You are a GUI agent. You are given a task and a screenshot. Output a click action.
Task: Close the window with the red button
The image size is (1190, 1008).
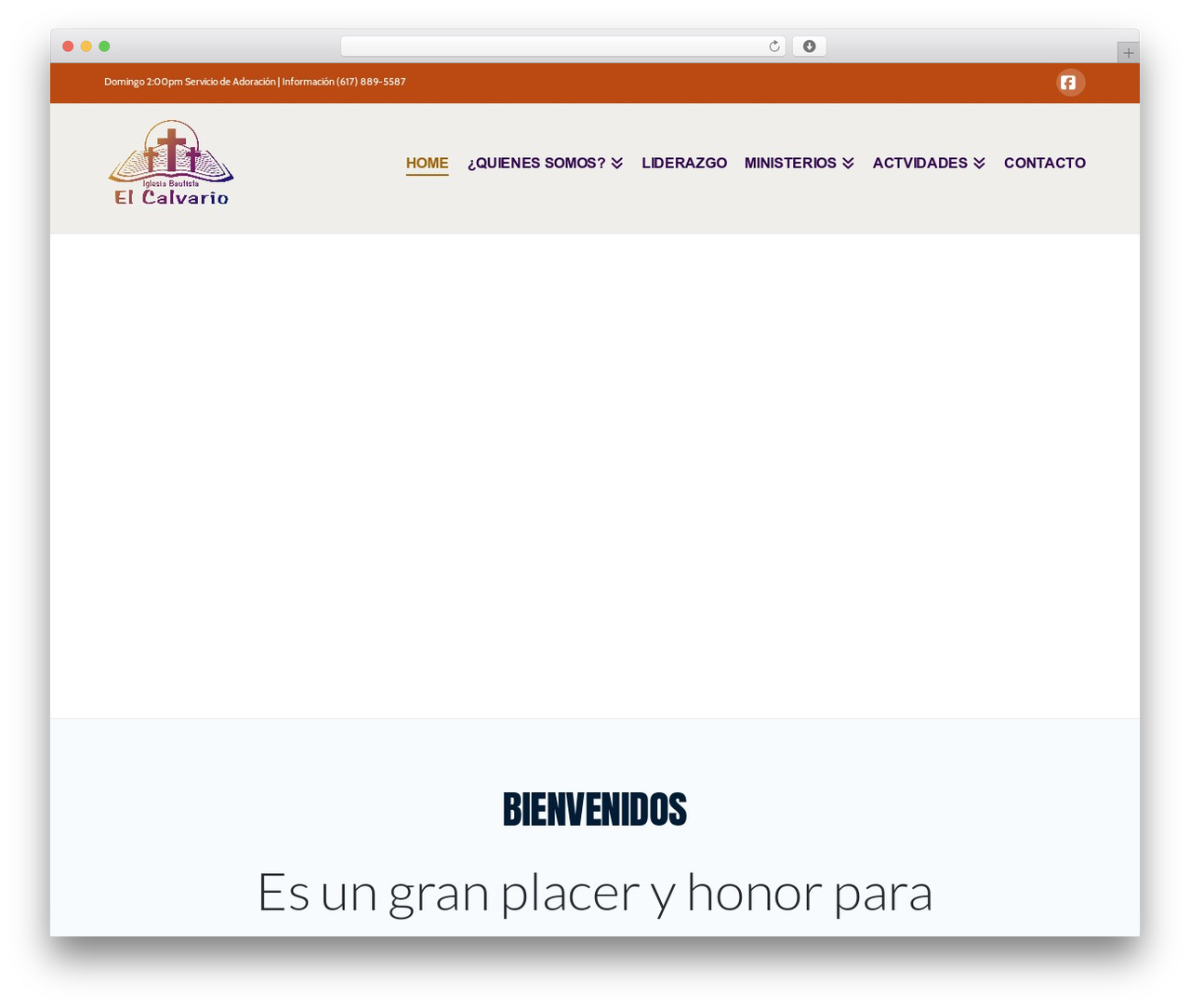[68, 46]
